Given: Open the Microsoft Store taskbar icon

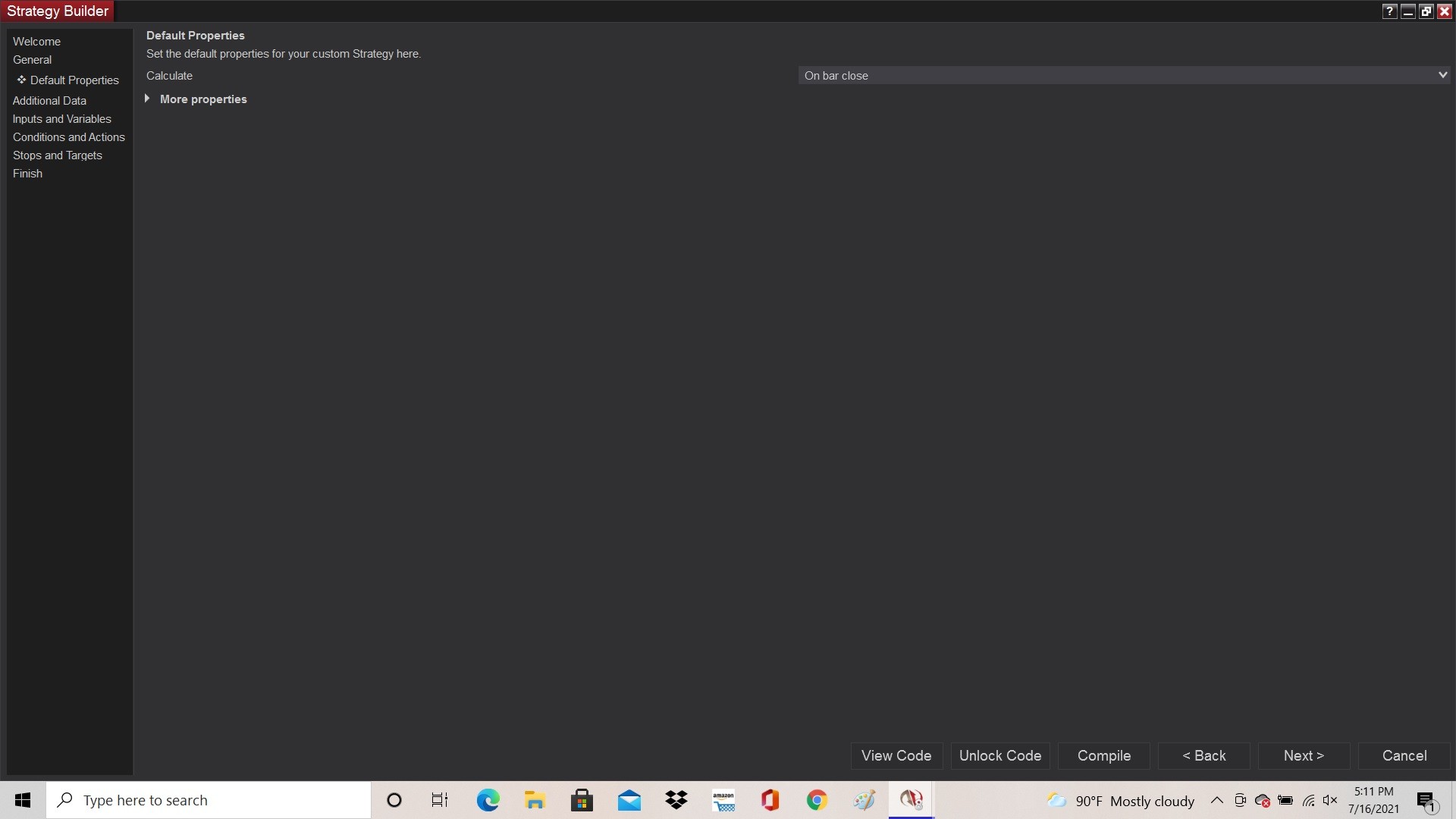Looking at the screenshot, I should (582, 800).
